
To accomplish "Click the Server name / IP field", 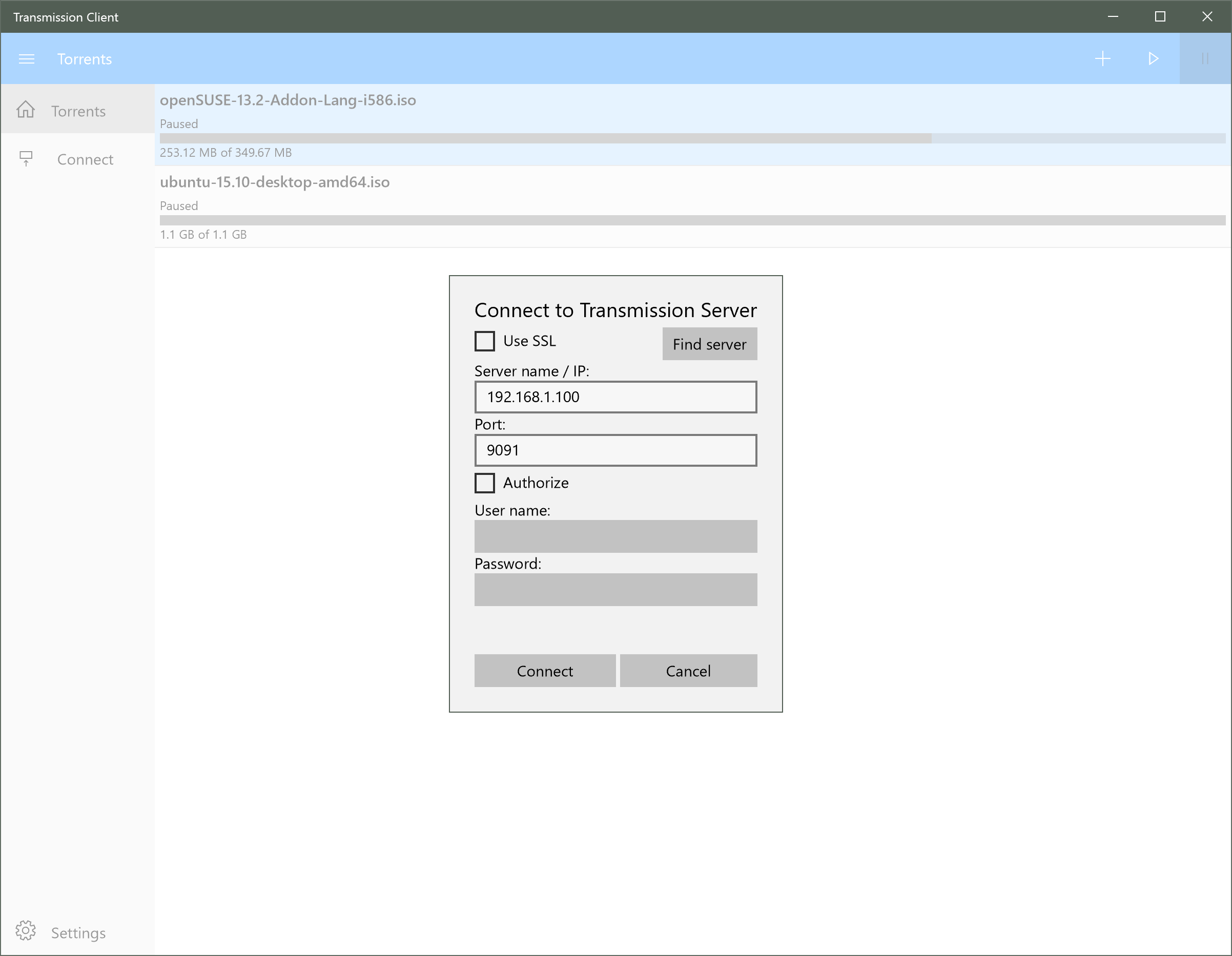I will point(615,397).
